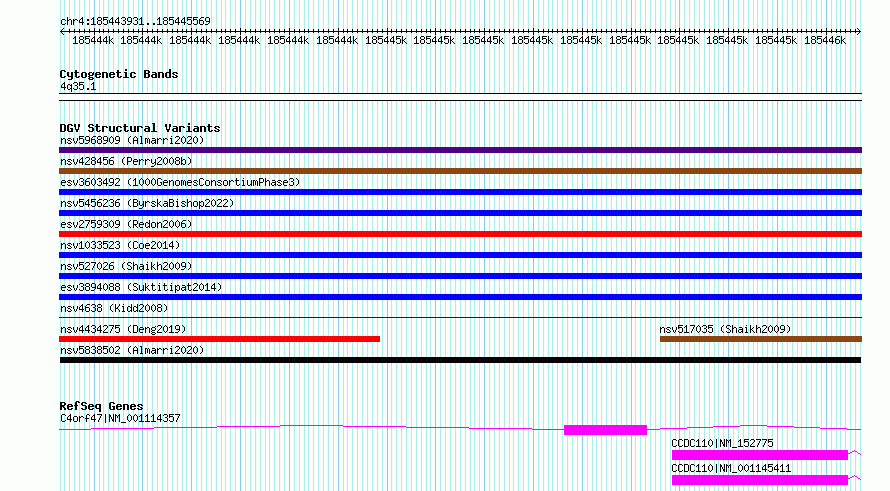The height and width of the screenshot is (491, 890).
Task: Click the Cytogenetic Bands track heading
Action: 119,74
